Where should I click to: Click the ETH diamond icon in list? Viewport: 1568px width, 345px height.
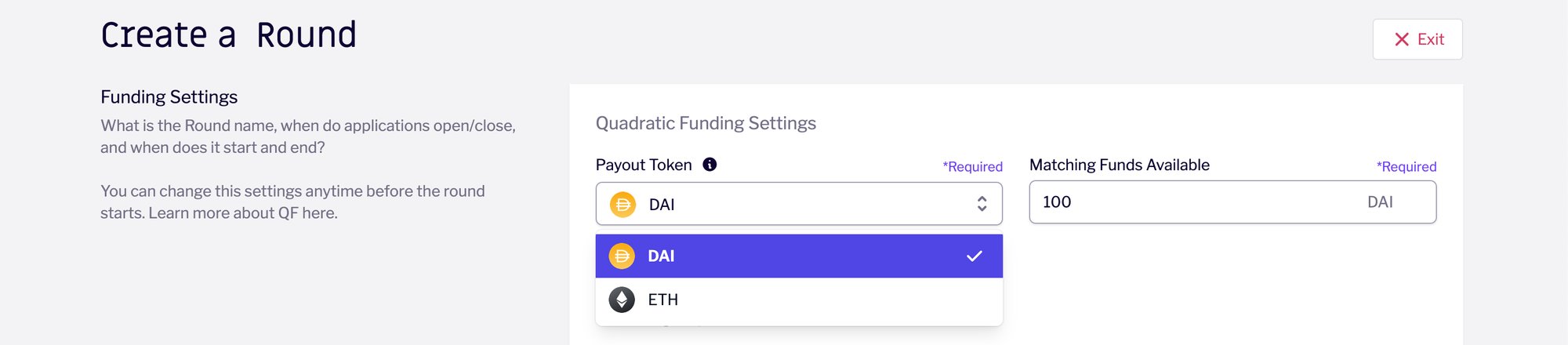point(622,300)
